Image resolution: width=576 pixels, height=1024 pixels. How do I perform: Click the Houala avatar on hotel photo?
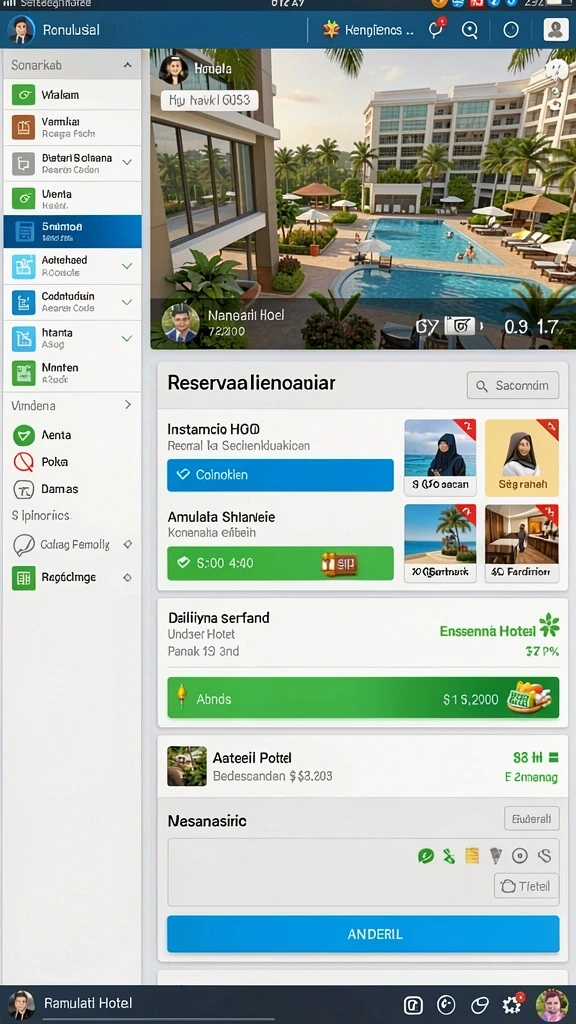coord(174,70)
